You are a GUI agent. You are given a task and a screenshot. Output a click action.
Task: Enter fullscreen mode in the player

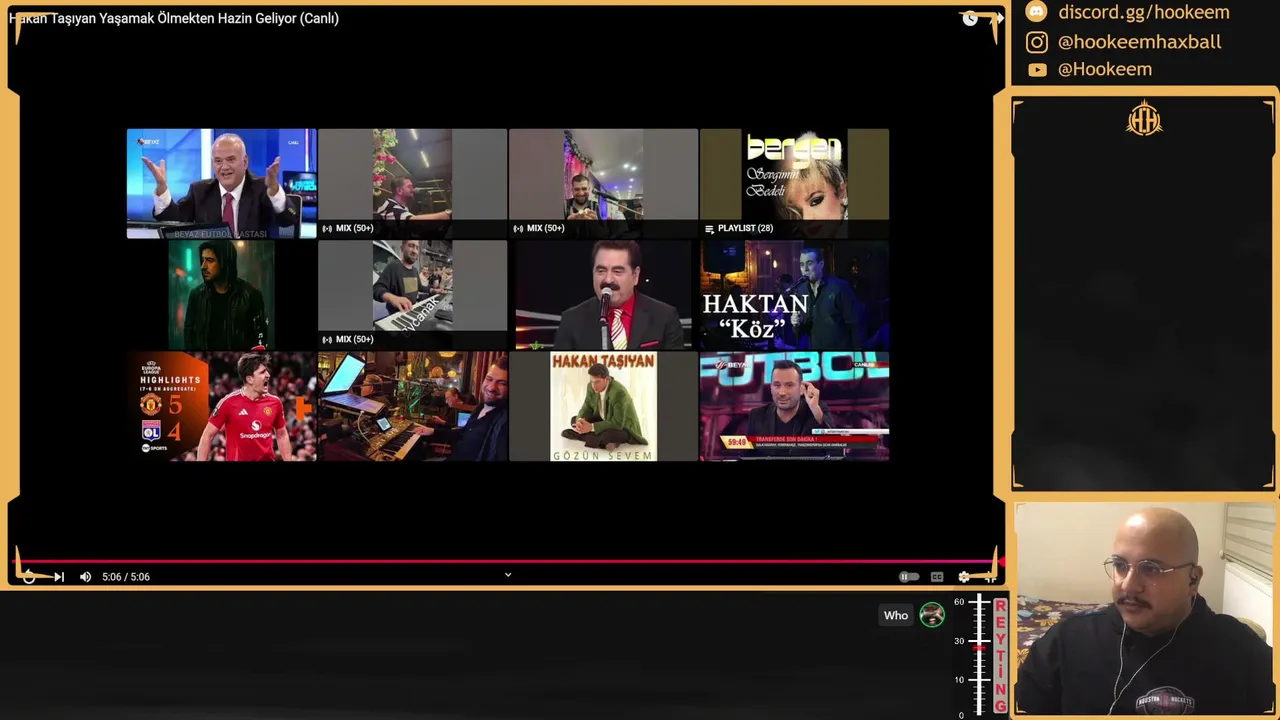point(990,577)
